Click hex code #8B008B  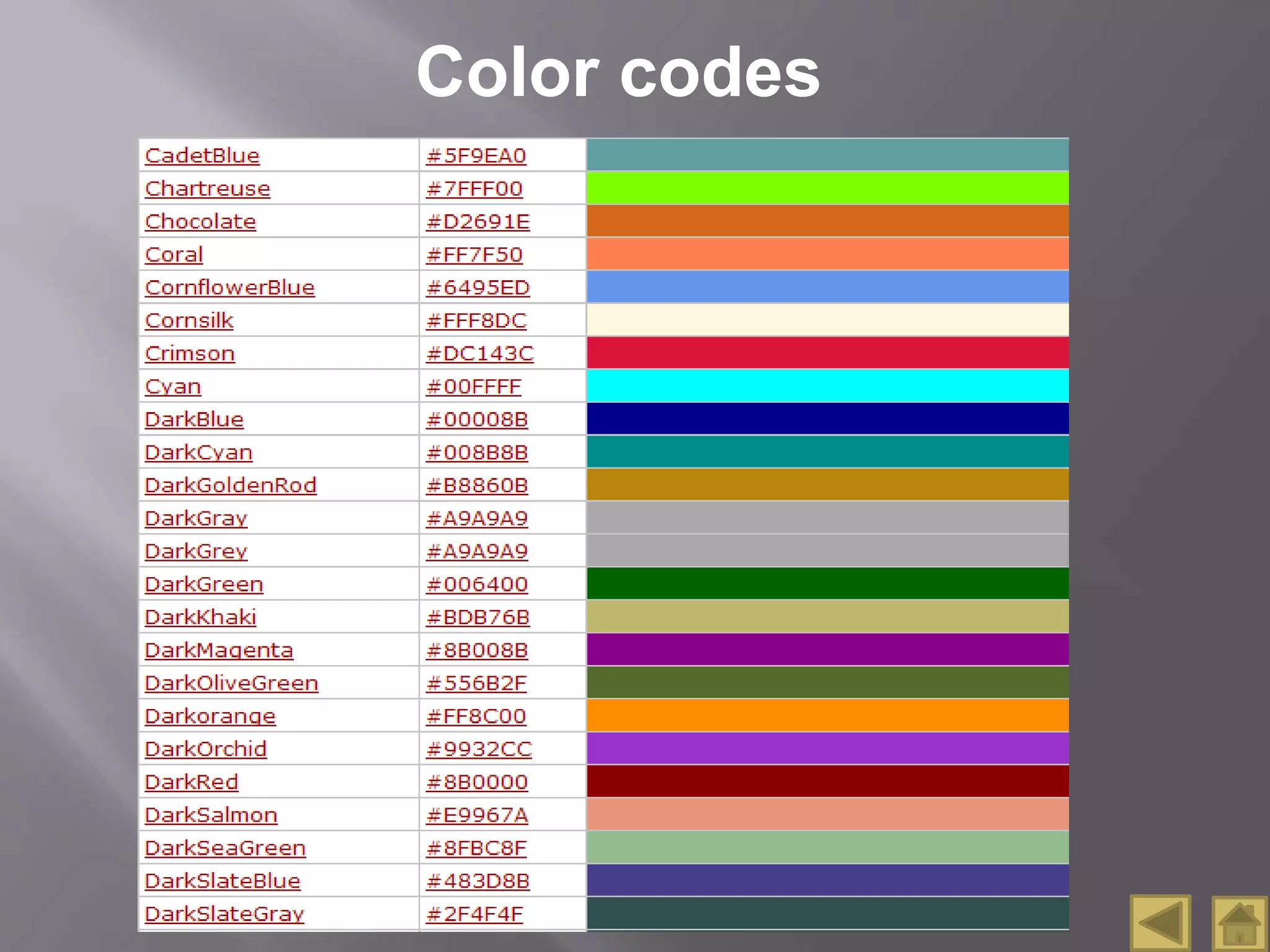tap(477, 650)
